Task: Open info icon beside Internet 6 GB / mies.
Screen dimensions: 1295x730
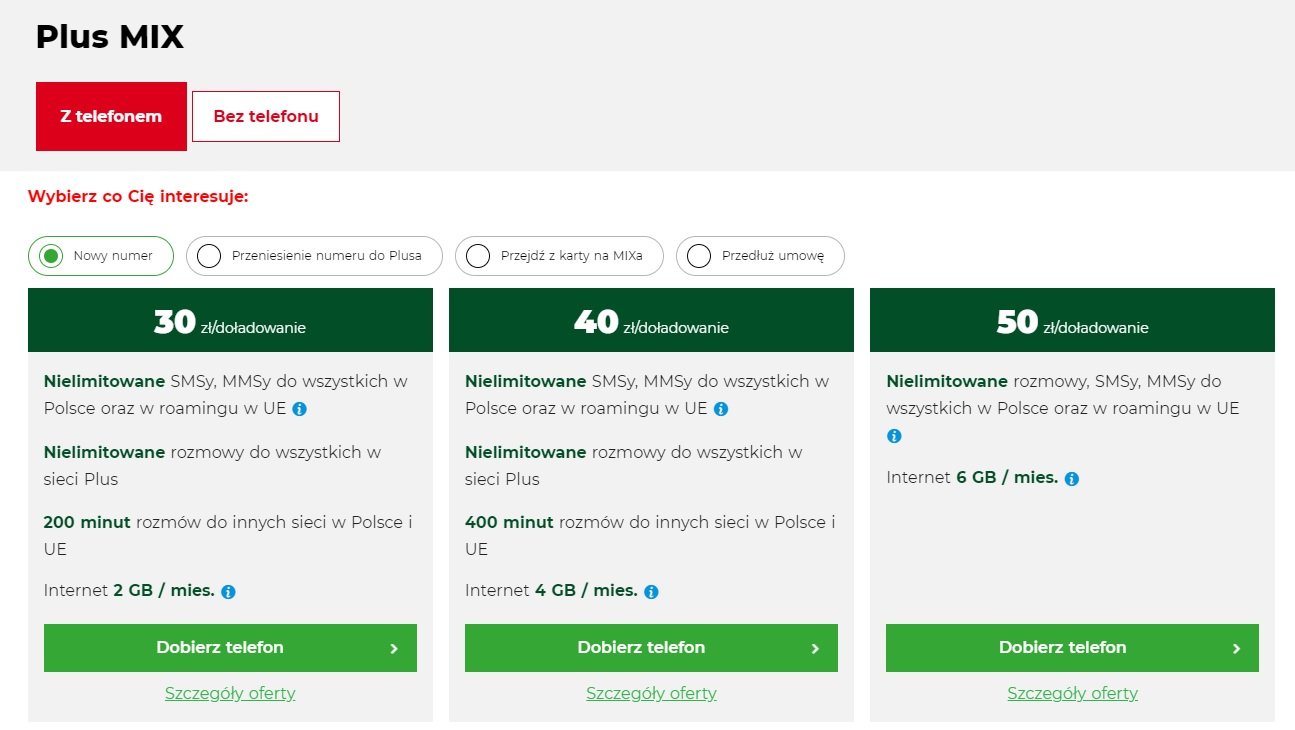Action: click(1072, 479)
